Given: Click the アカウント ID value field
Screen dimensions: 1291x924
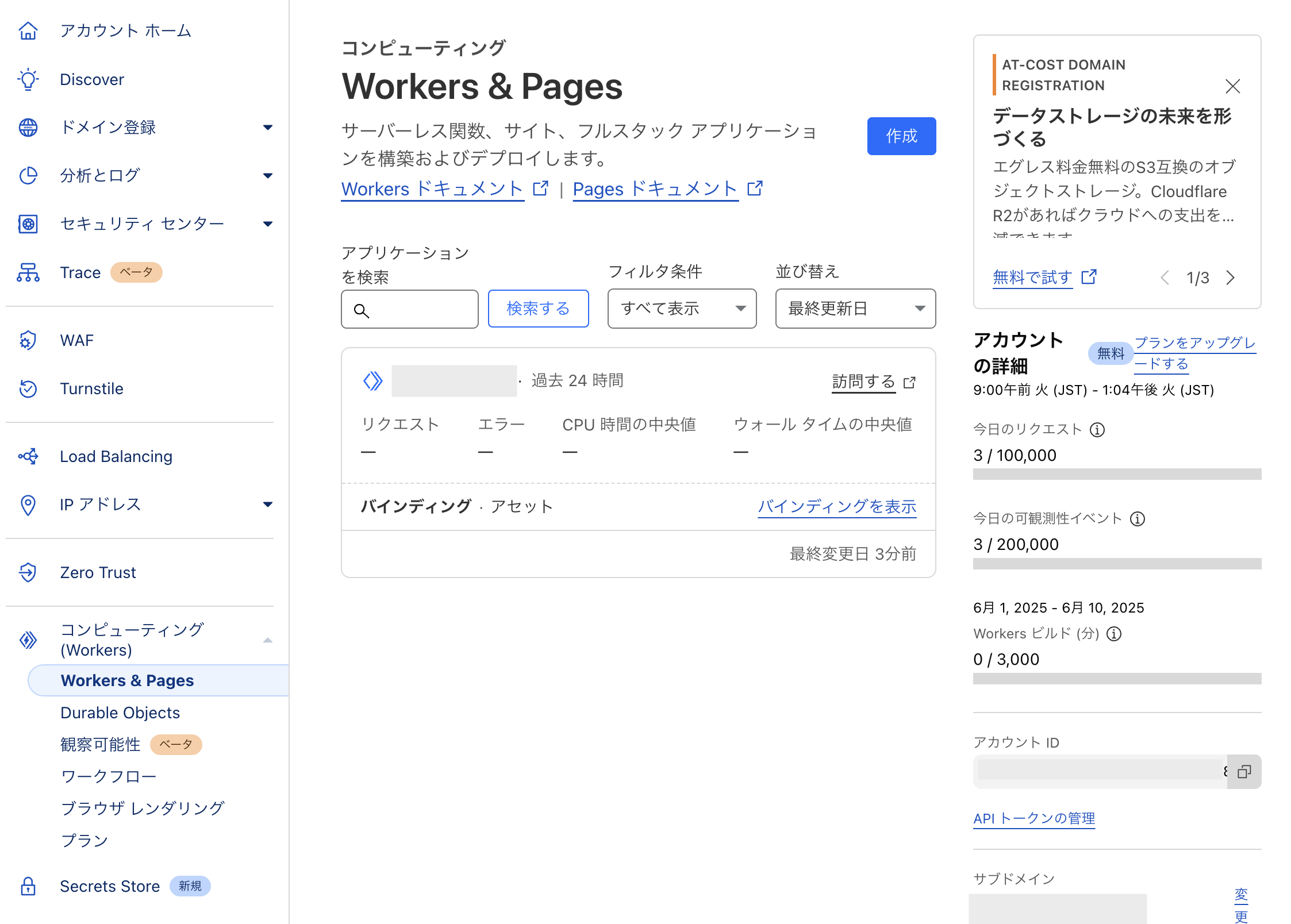Looking at the screenshot, I should [x=1100, y=772].
